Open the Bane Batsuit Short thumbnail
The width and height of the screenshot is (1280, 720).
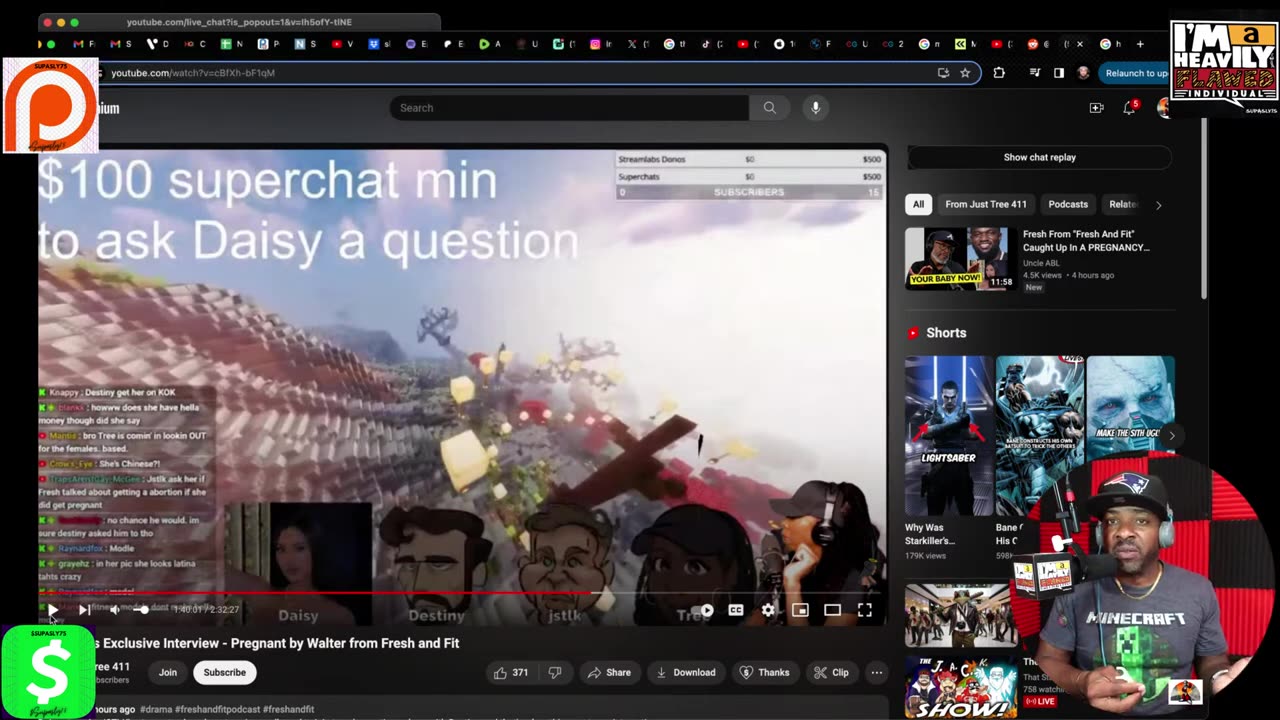click(x=1039, y=435)
